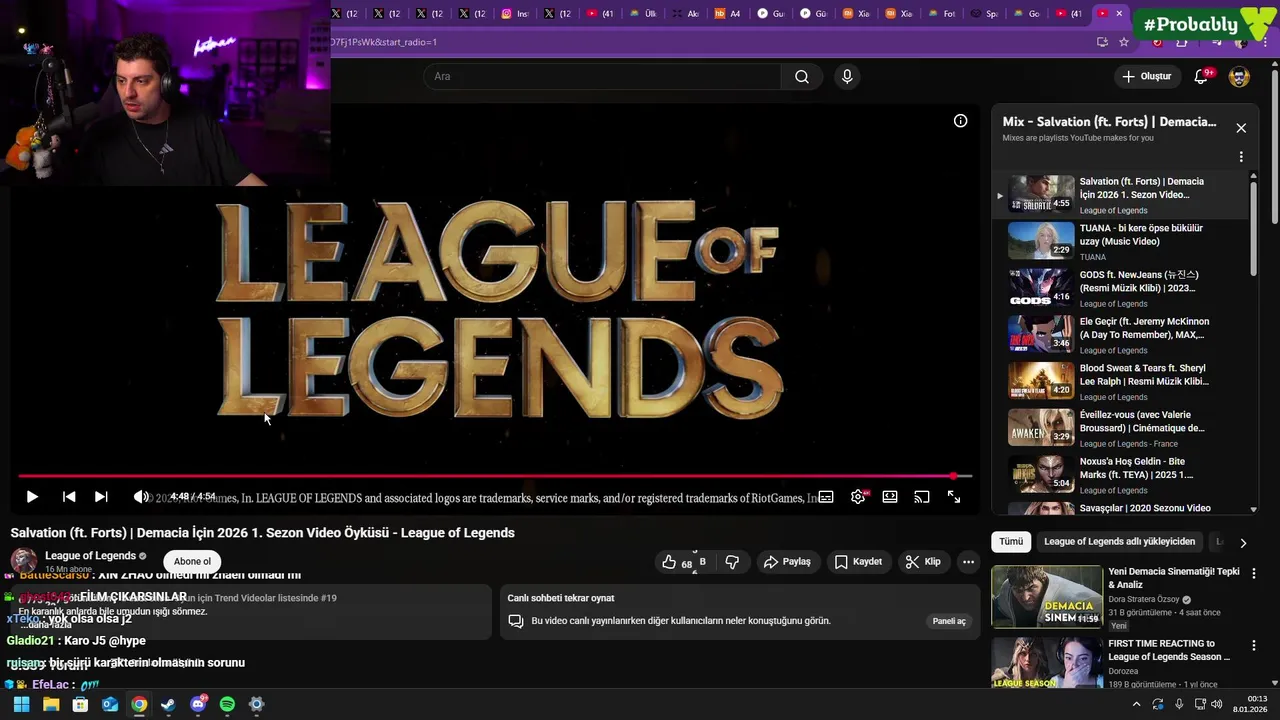
Task: Close the Mix playlist panel
Action: pyautogui.click(x=1241, y=128)
